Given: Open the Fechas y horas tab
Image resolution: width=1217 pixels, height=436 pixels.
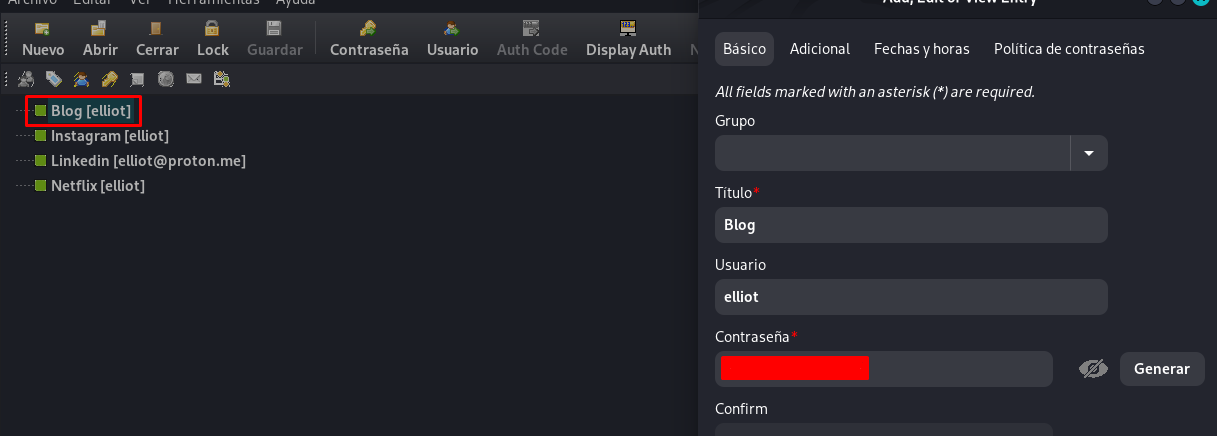Looking at the screenshot, I should [922, 48].
